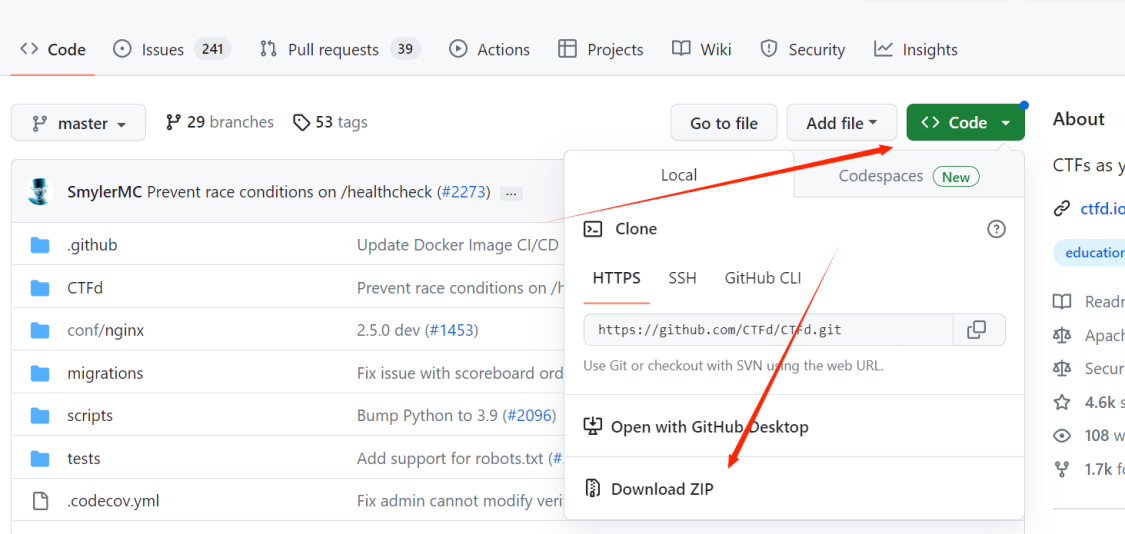Click the folder icon beside scripts
Viewport: 1125px width, 534px height.
[40, 416]
